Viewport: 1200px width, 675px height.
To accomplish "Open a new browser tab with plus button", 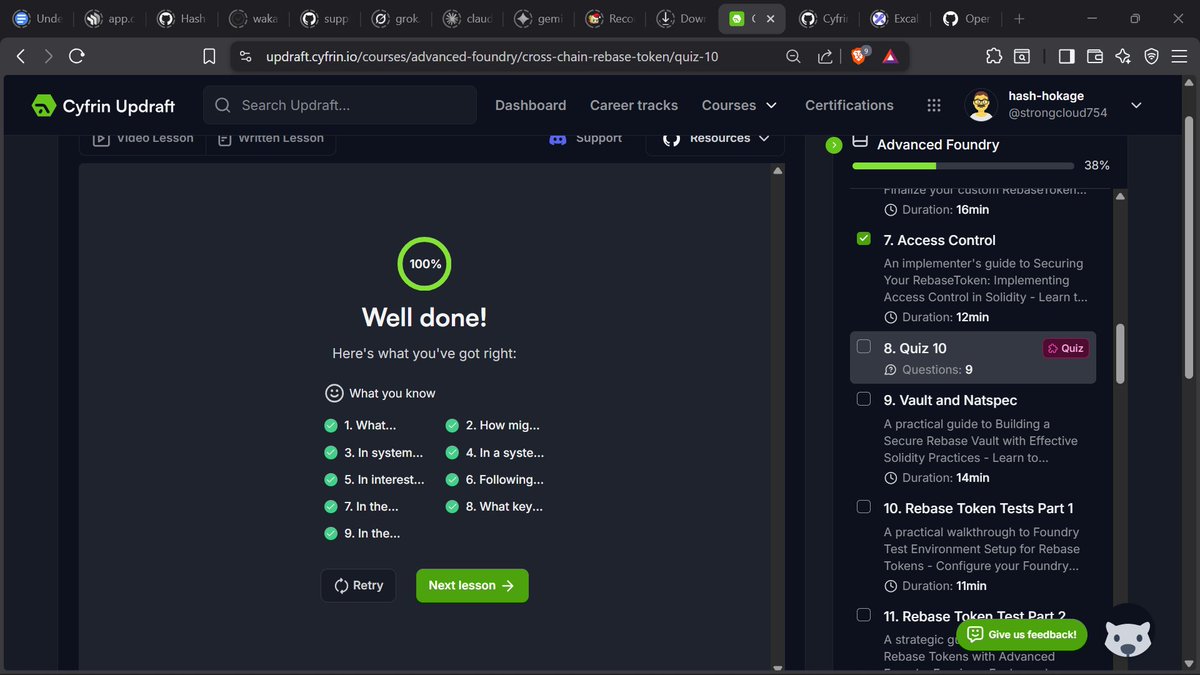I will [1019, 18].
